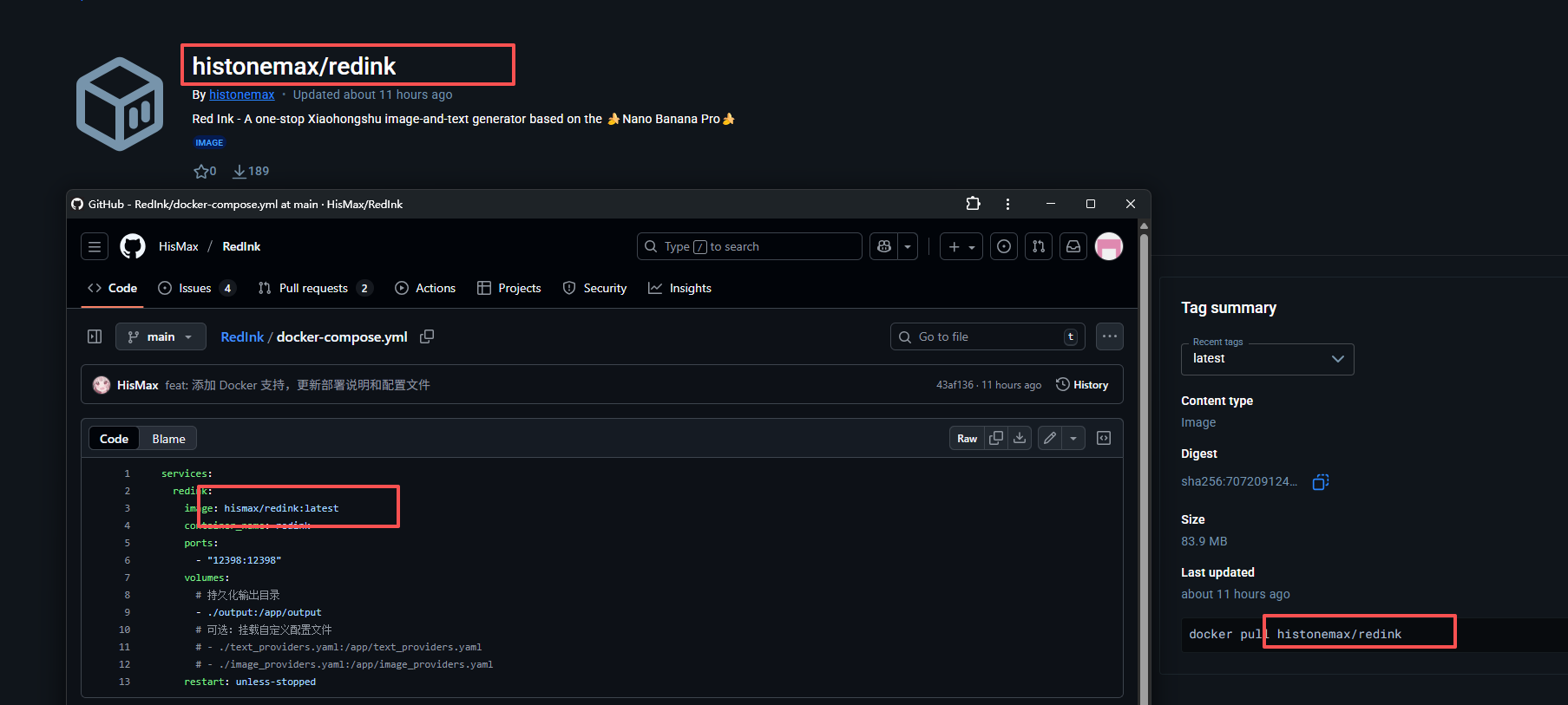Click the HisMax commit author name
This screenshot has width=1568, height=705.
coord(138,385)
